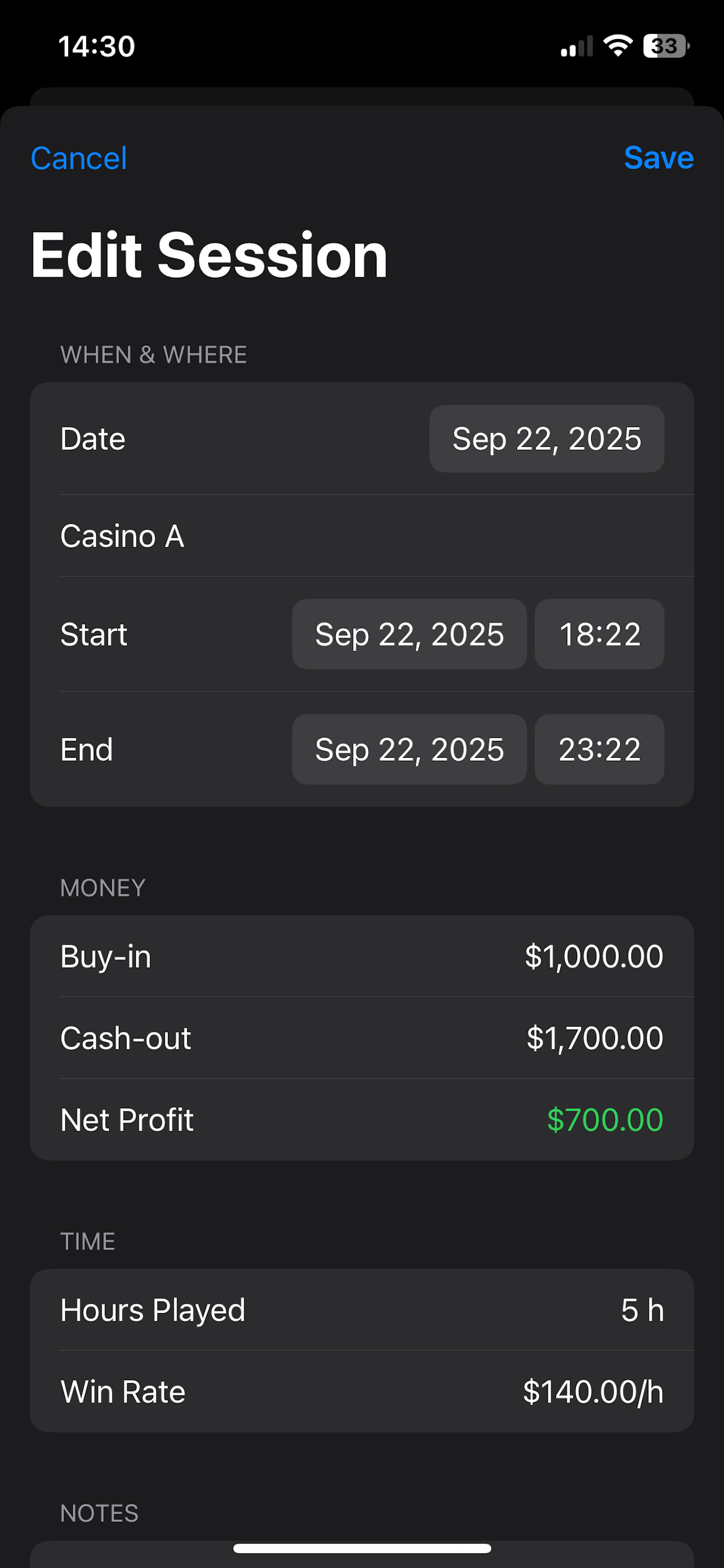Tap the home indicator bar

tap(362, 1549)
